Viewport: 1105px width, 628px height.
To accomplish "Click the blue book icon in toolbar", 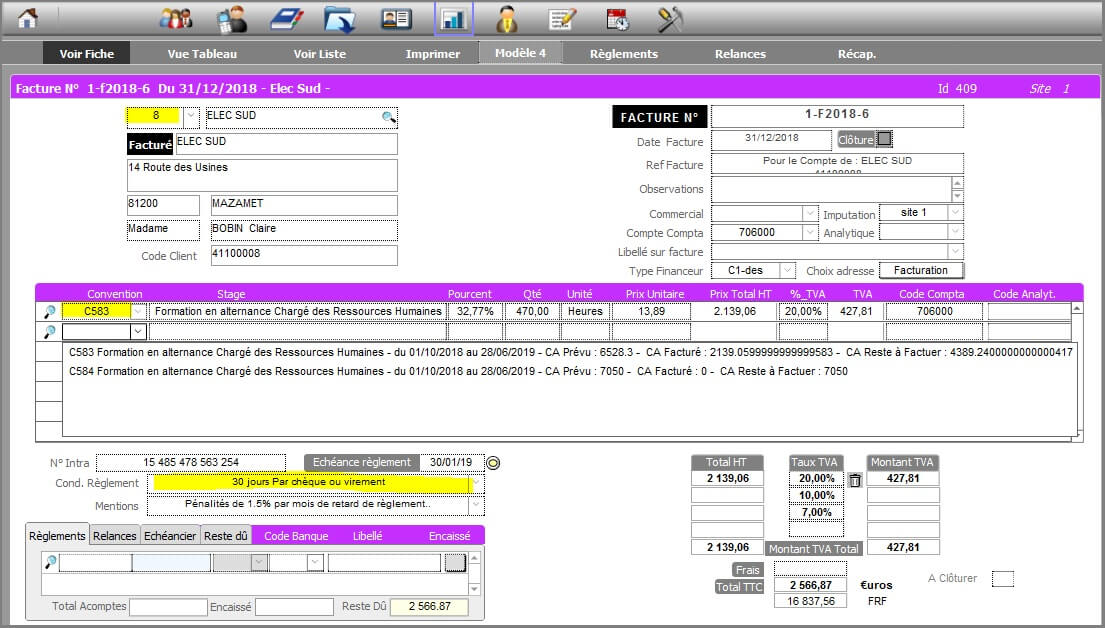I will 287,18.
